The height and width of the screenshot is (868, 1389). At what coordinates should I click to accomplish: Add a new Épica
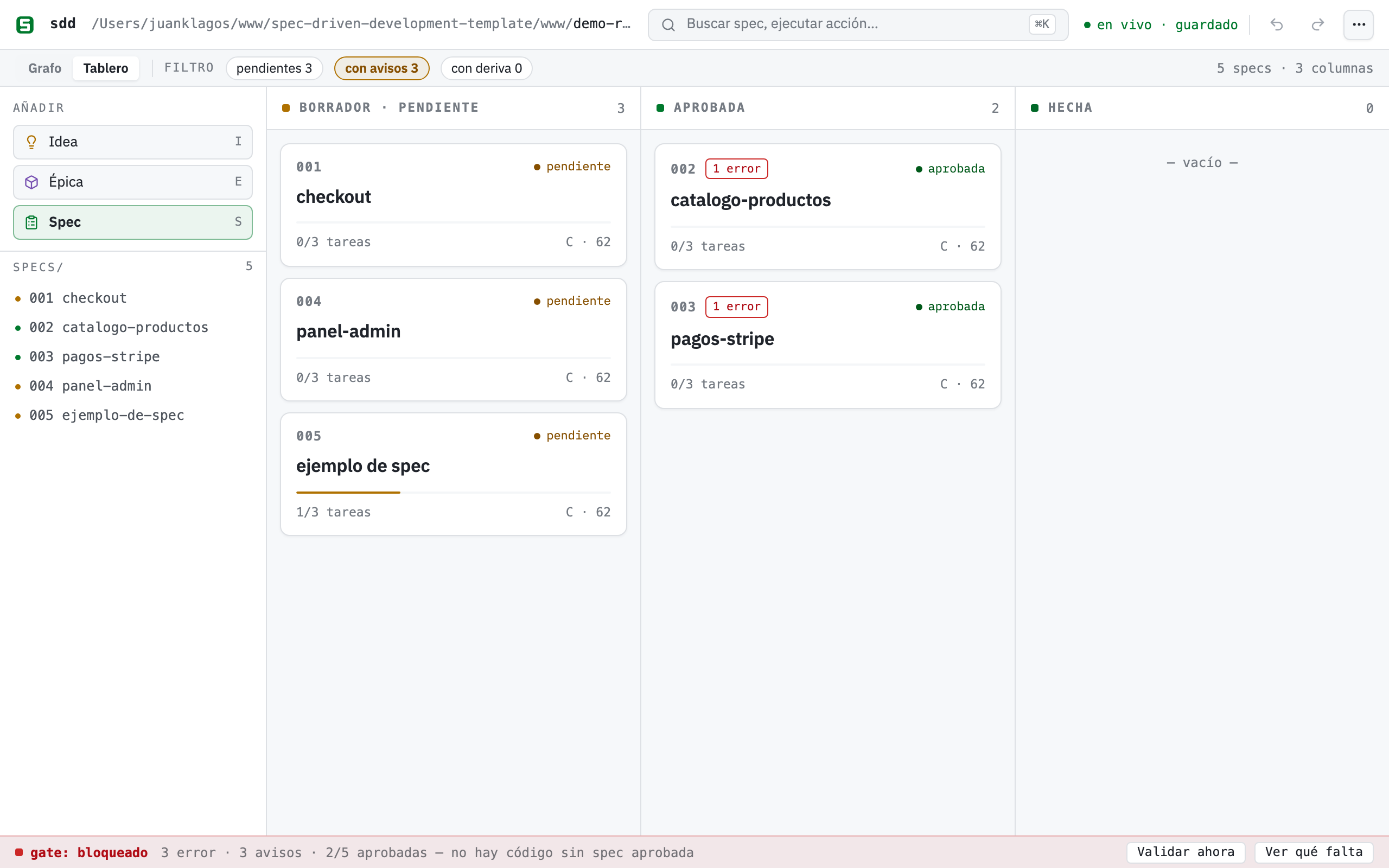[132, 182]
